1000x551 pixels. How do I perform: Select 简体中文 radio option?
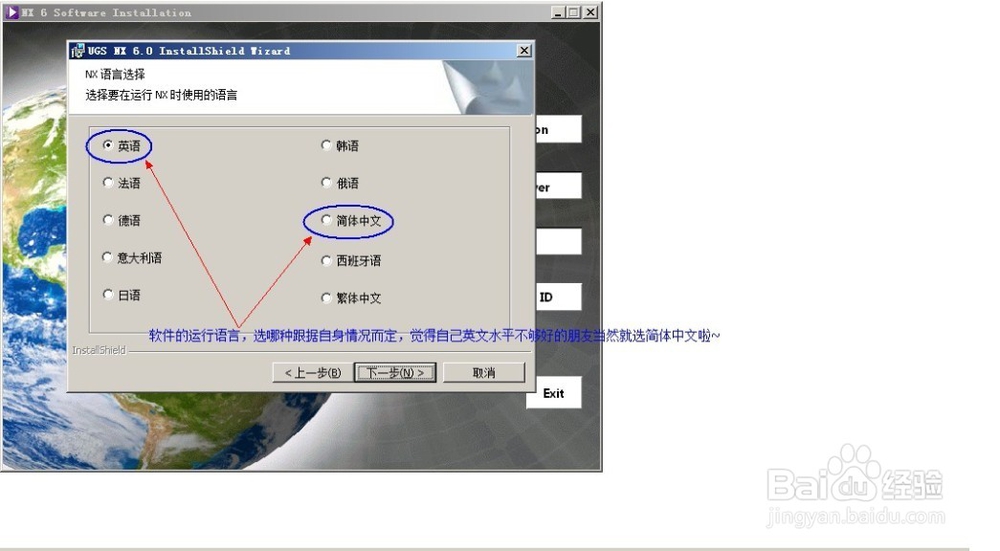[326, 220]
